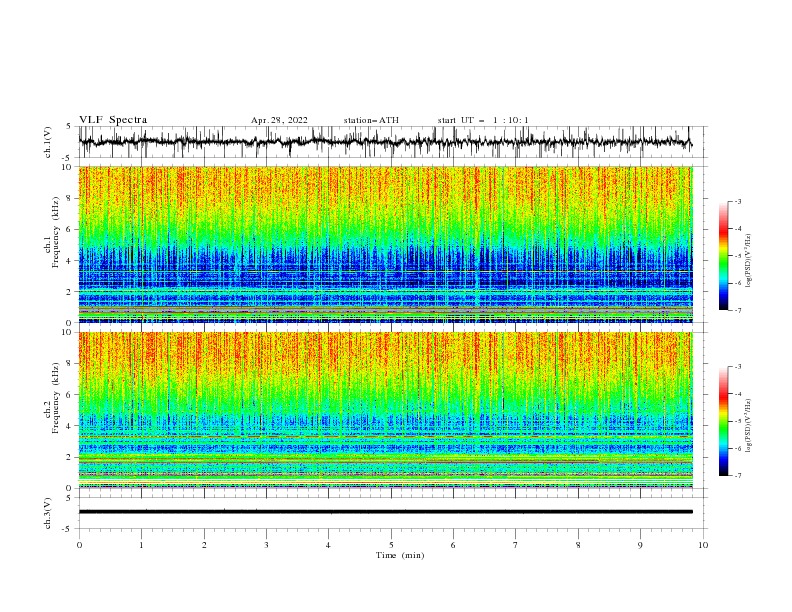
Task: Click time axis tick label "8"
Action: pos(578,545)
